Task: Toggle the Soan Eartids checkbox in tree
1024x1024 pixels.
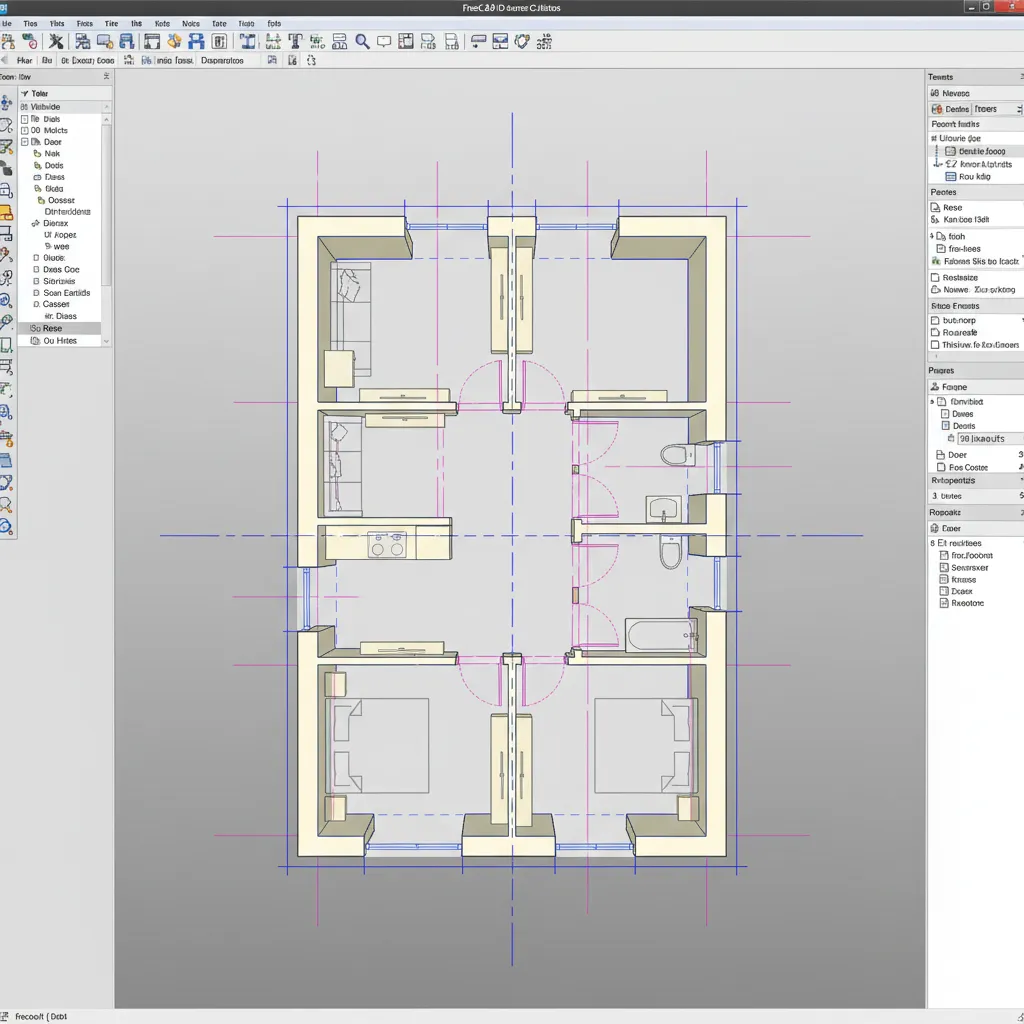Action: click(37, 293)
